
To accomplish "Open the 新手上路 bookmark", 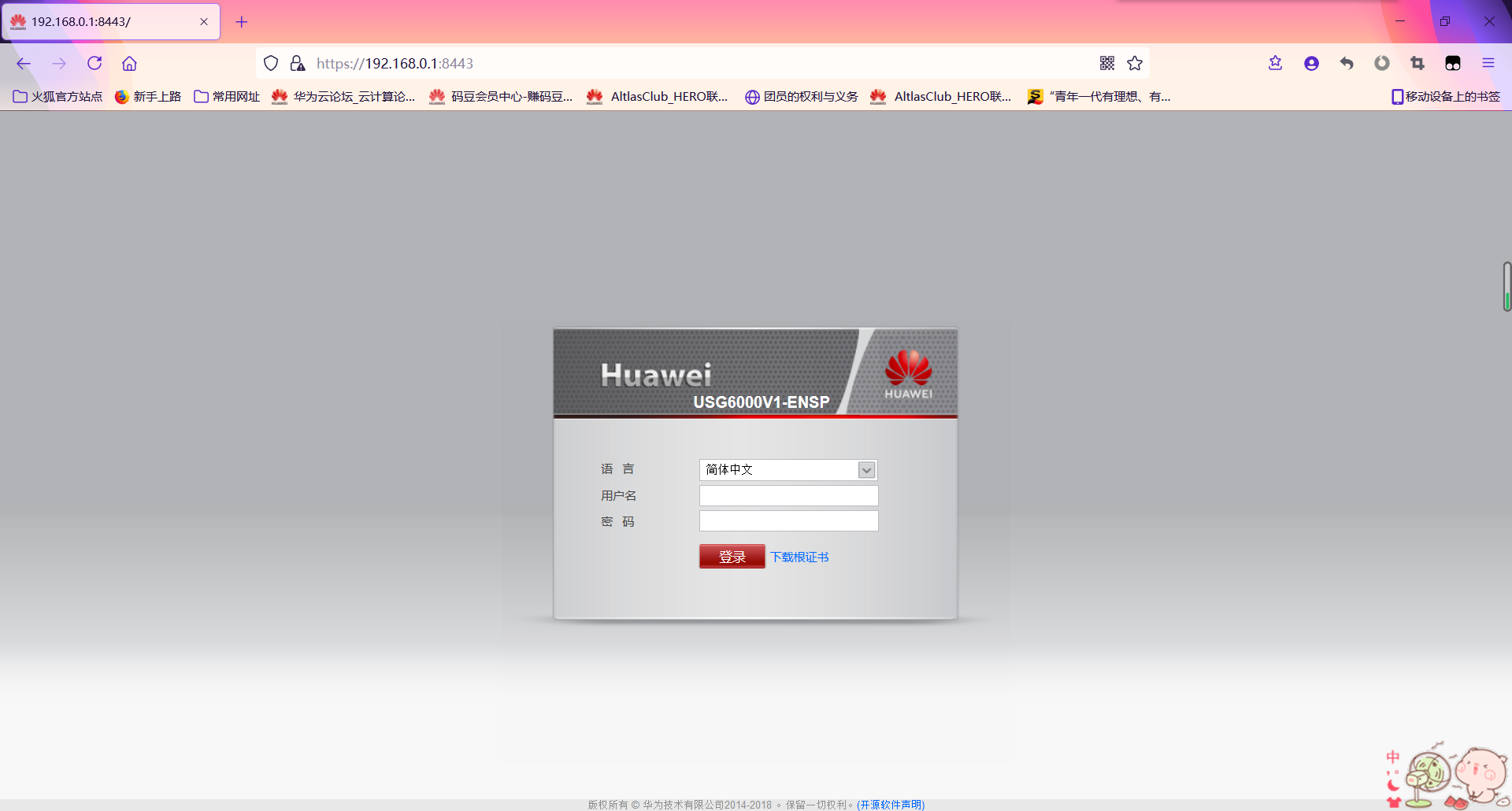I will tap(148, 97).
